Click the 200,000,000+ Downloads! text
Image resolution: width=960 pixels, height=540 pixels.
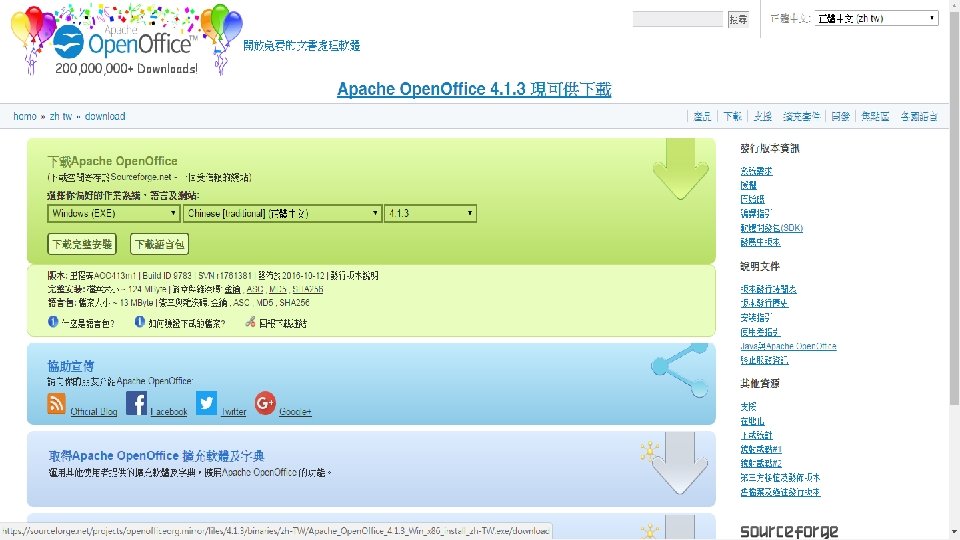[126, 69]
